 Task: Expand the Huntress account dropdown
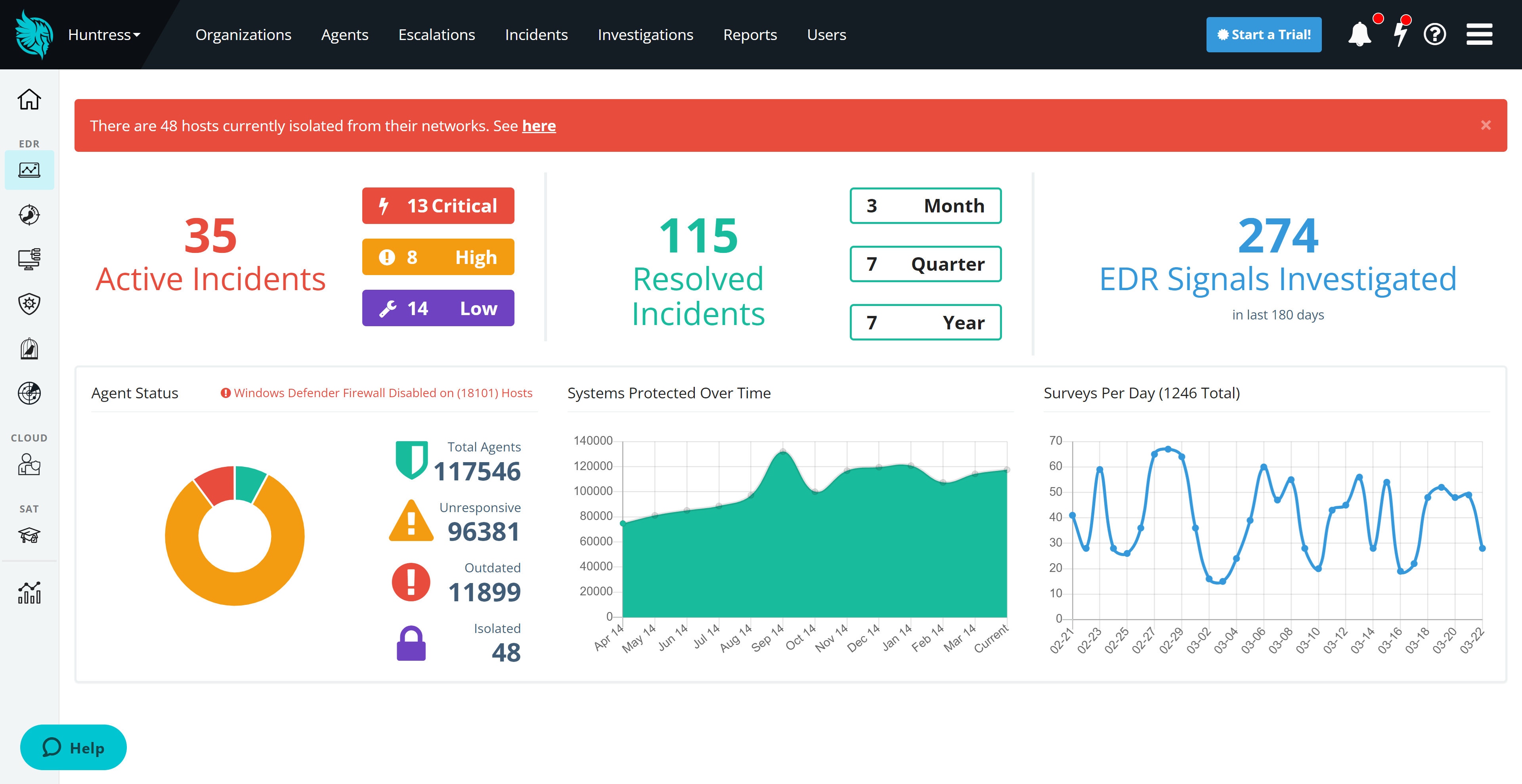pos(104,35)
